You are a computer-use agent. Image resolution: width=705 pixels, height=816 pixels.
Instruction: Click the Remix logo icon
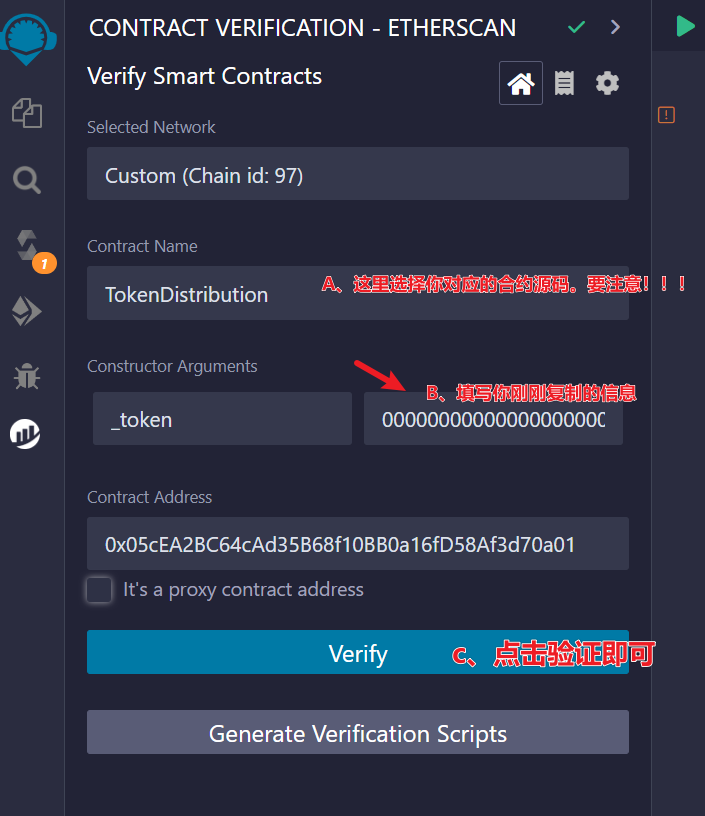point(28,37)
